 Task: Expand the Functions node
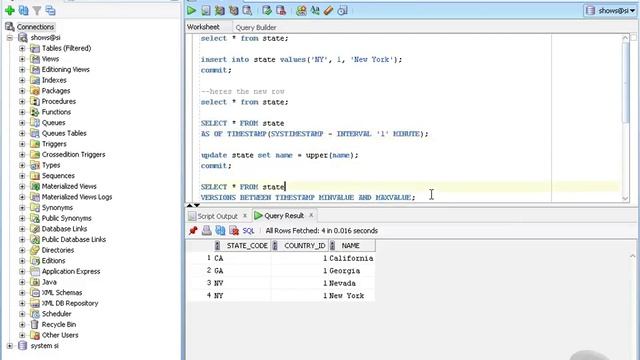point(22,112)
